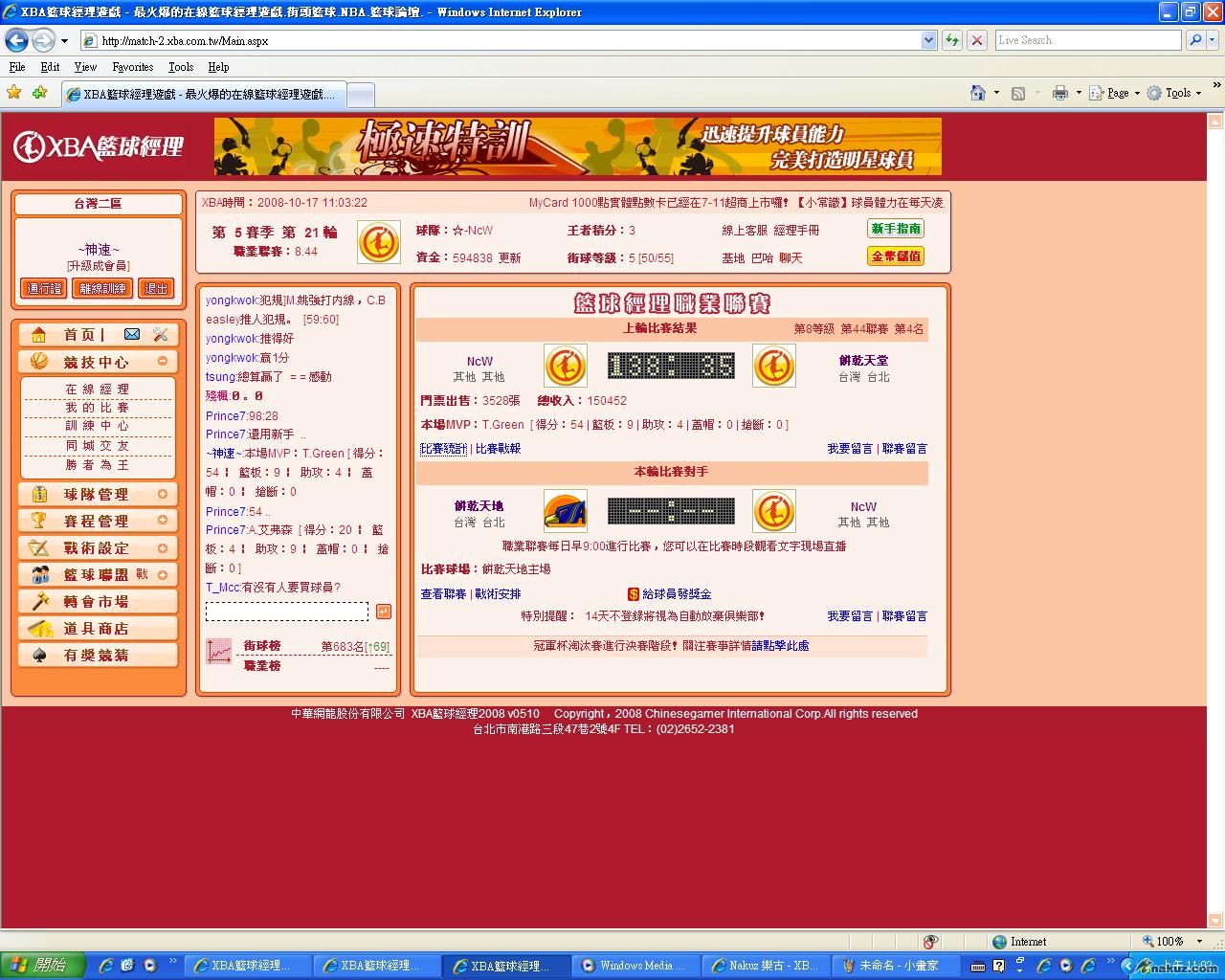The width and height of the screenshot is (1225, 980).
Task: Click the spade icon beside 有獎競猜
Action: (x=39, y=655)
